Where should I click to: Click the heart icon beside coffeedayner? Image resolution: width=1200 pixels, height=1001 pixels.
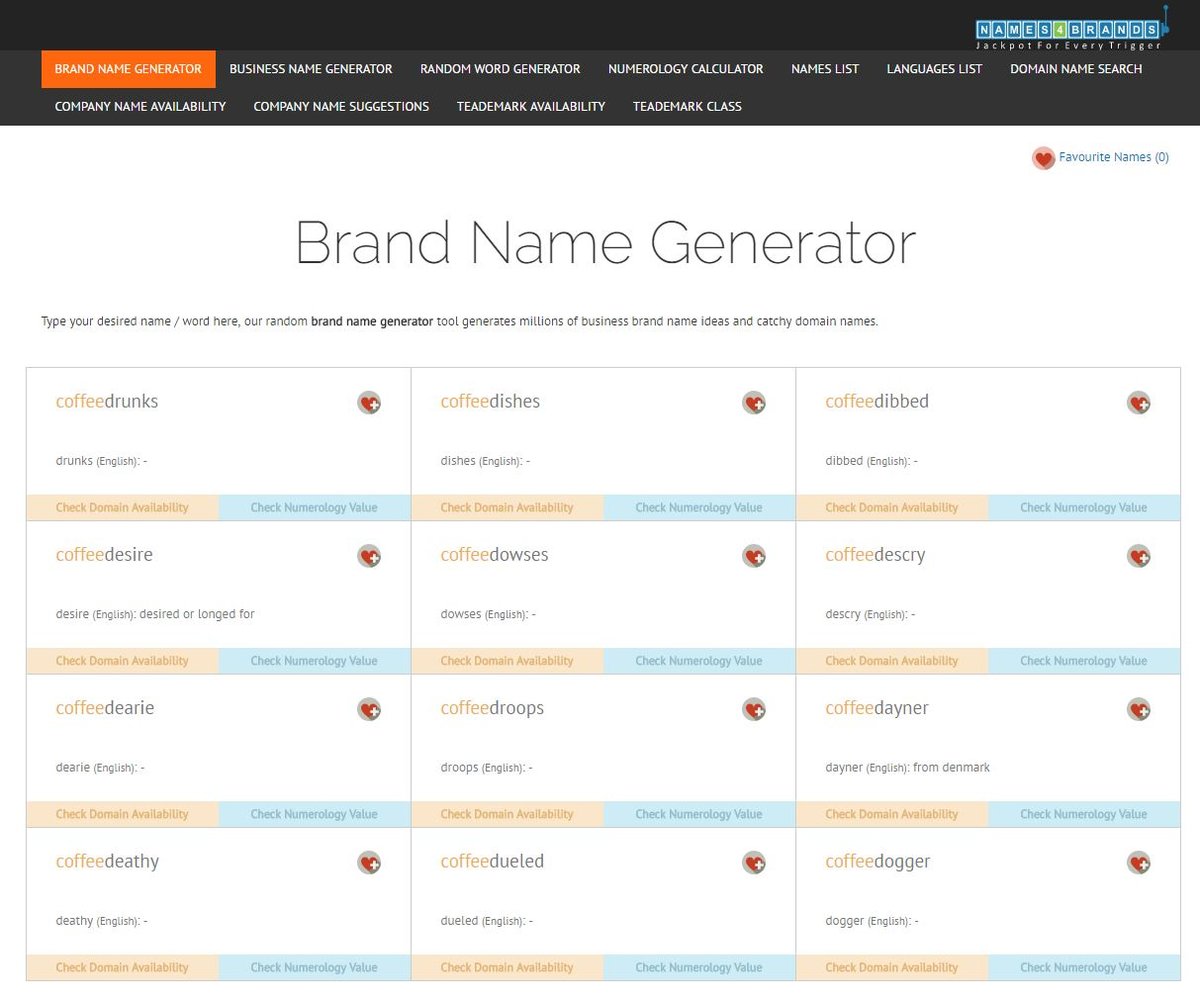tap(1138, 709)
